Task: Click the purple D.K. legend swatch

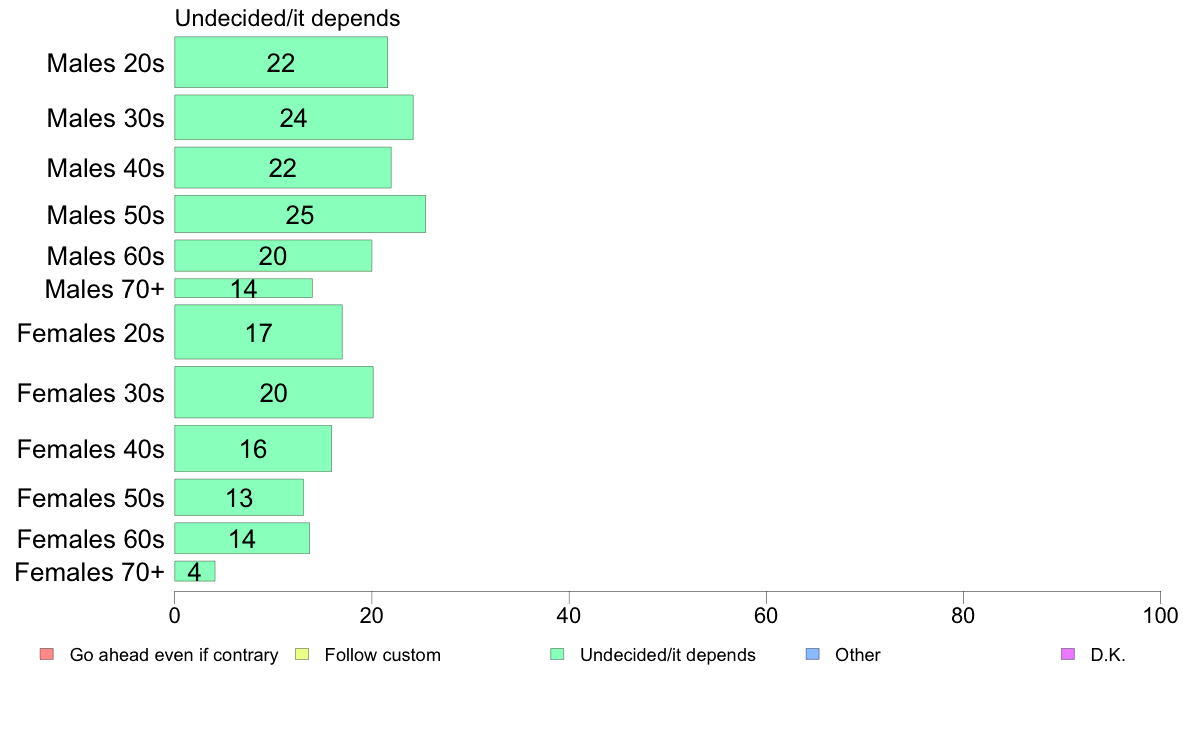Action: pos(1068,654)
